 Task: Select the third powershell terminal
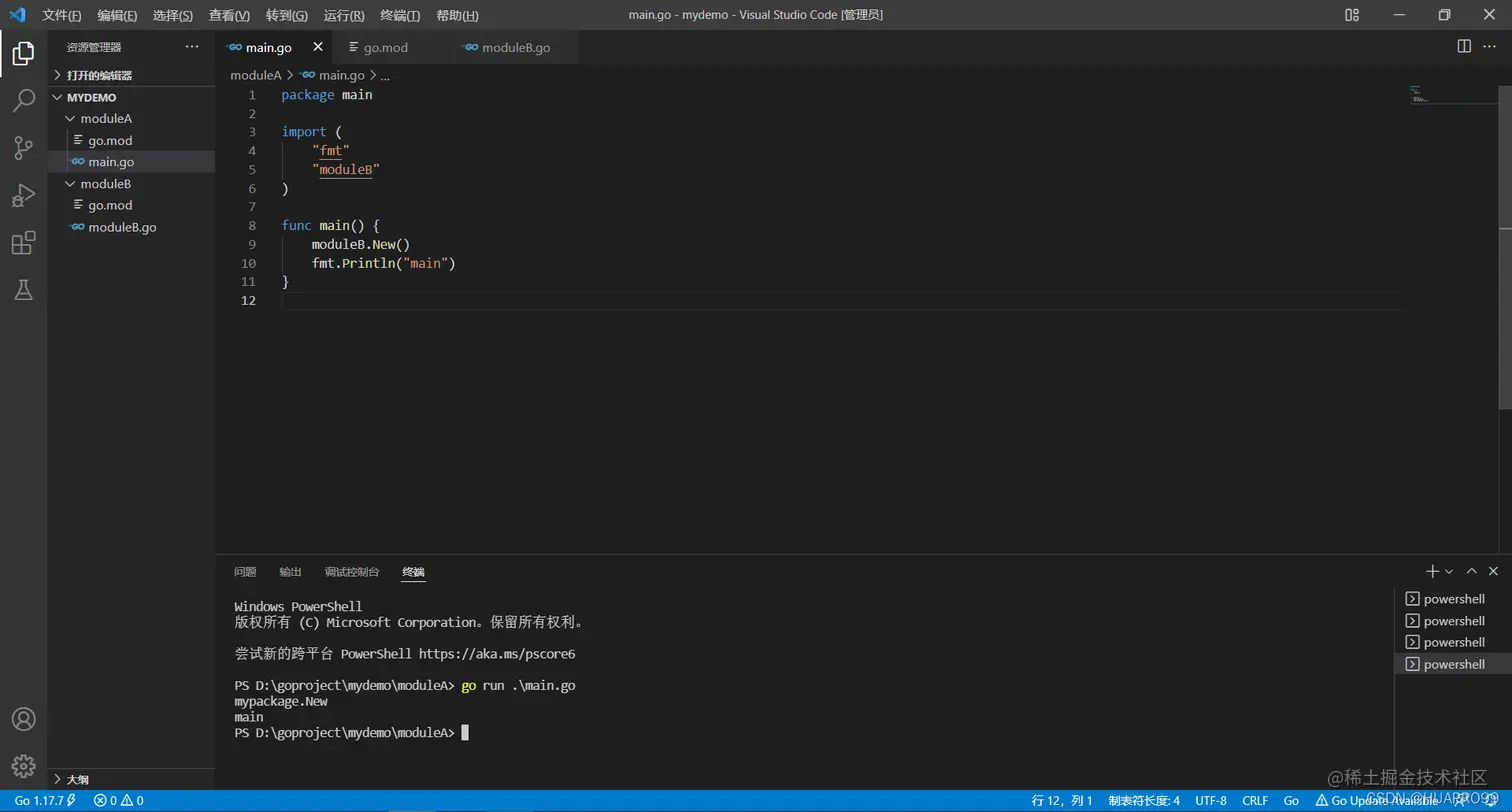(1453, 642)
